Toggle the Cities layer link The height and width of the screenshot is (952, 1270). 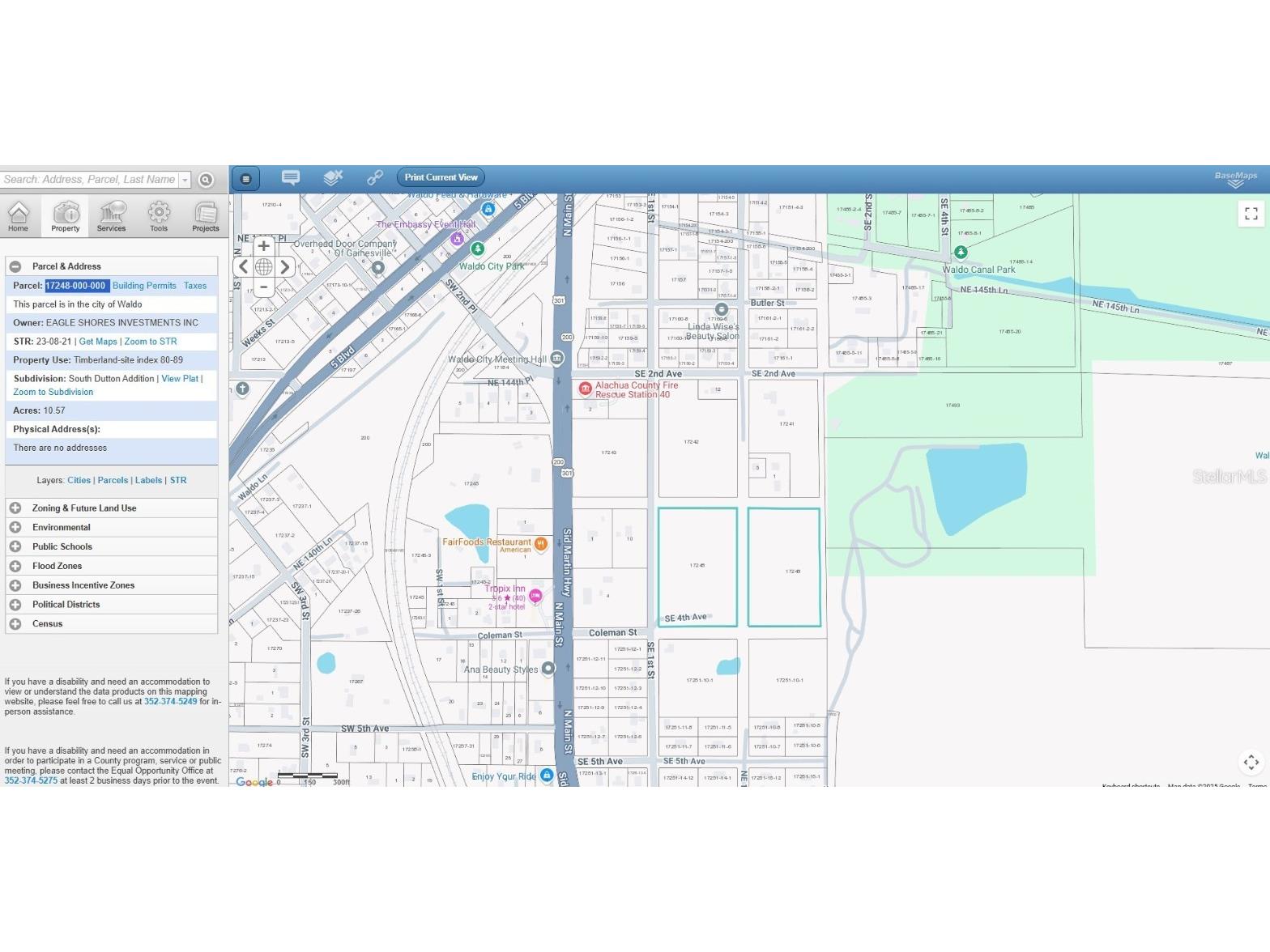click(79, 480)
